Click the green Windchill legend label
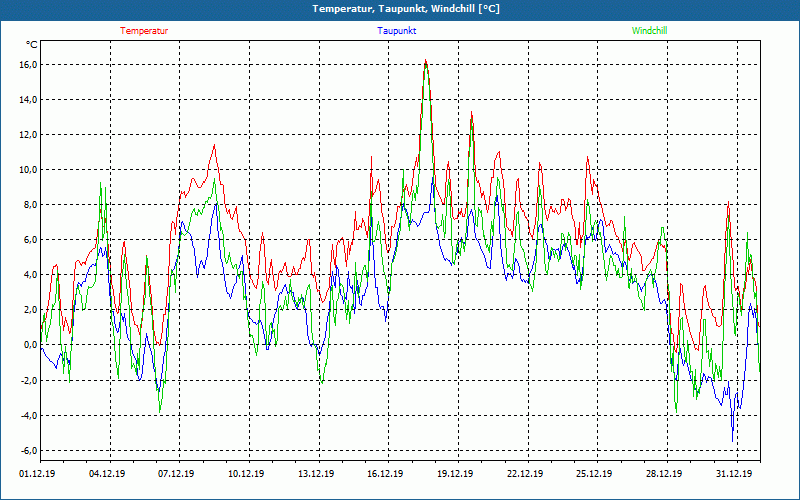 649,31
